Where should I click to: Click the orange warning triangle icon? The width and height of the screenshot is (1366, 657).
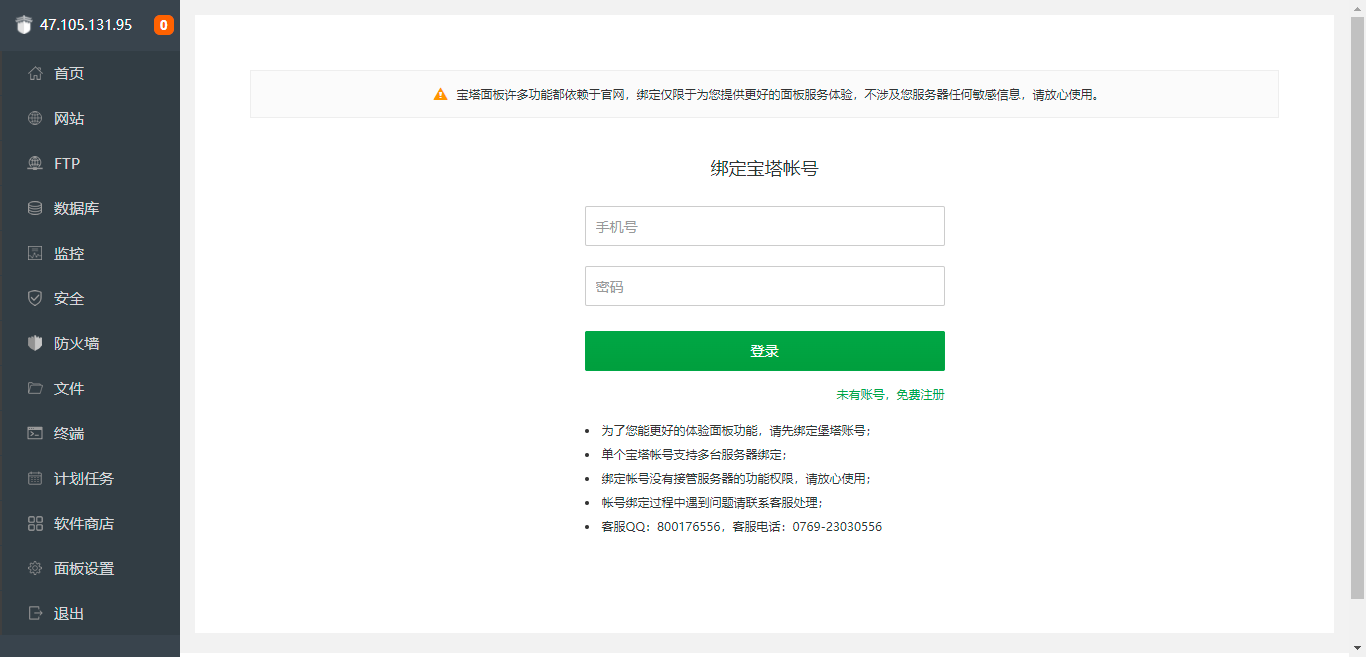point(440,94)
